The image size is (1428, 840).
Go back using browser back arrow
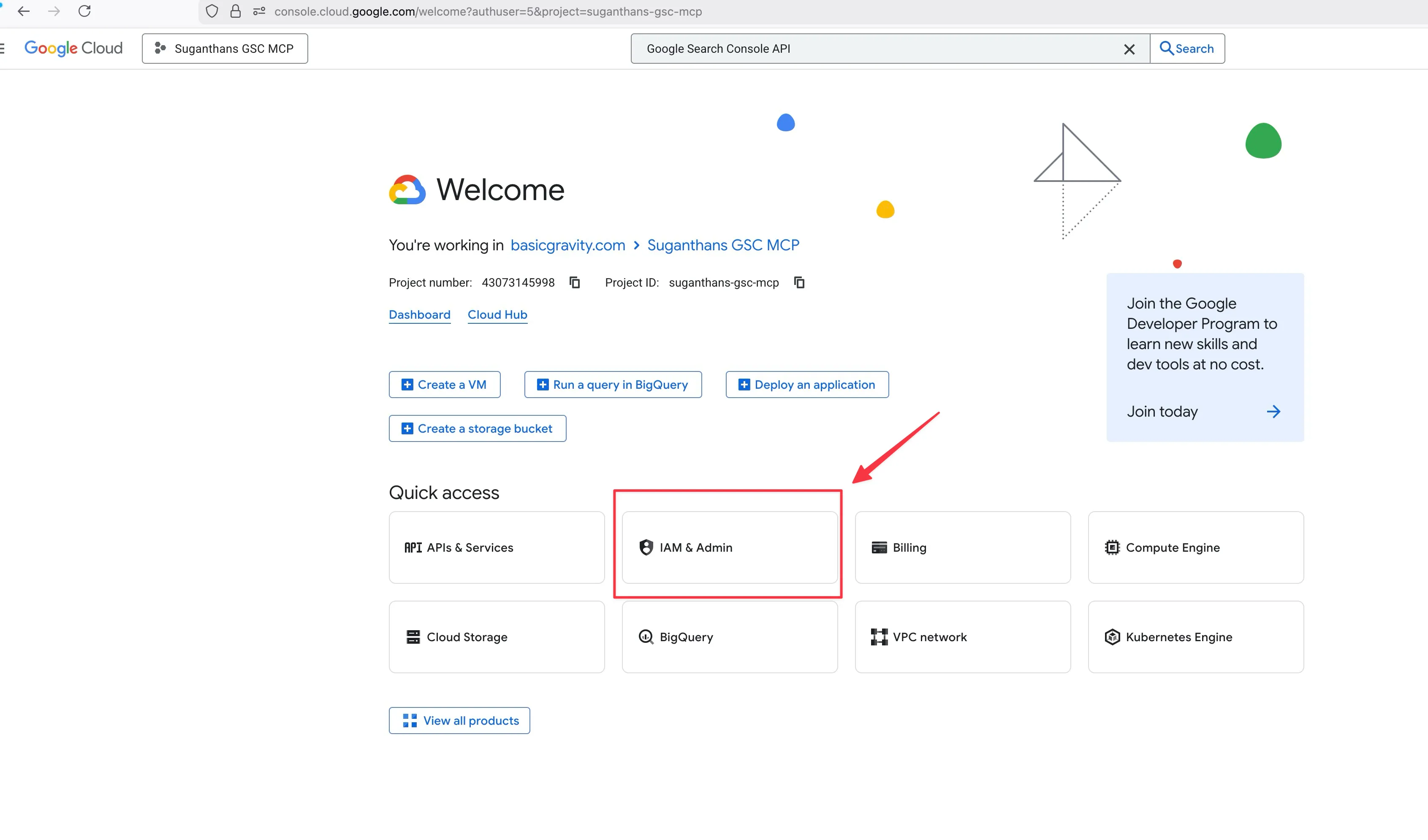[x=23, y=11]
